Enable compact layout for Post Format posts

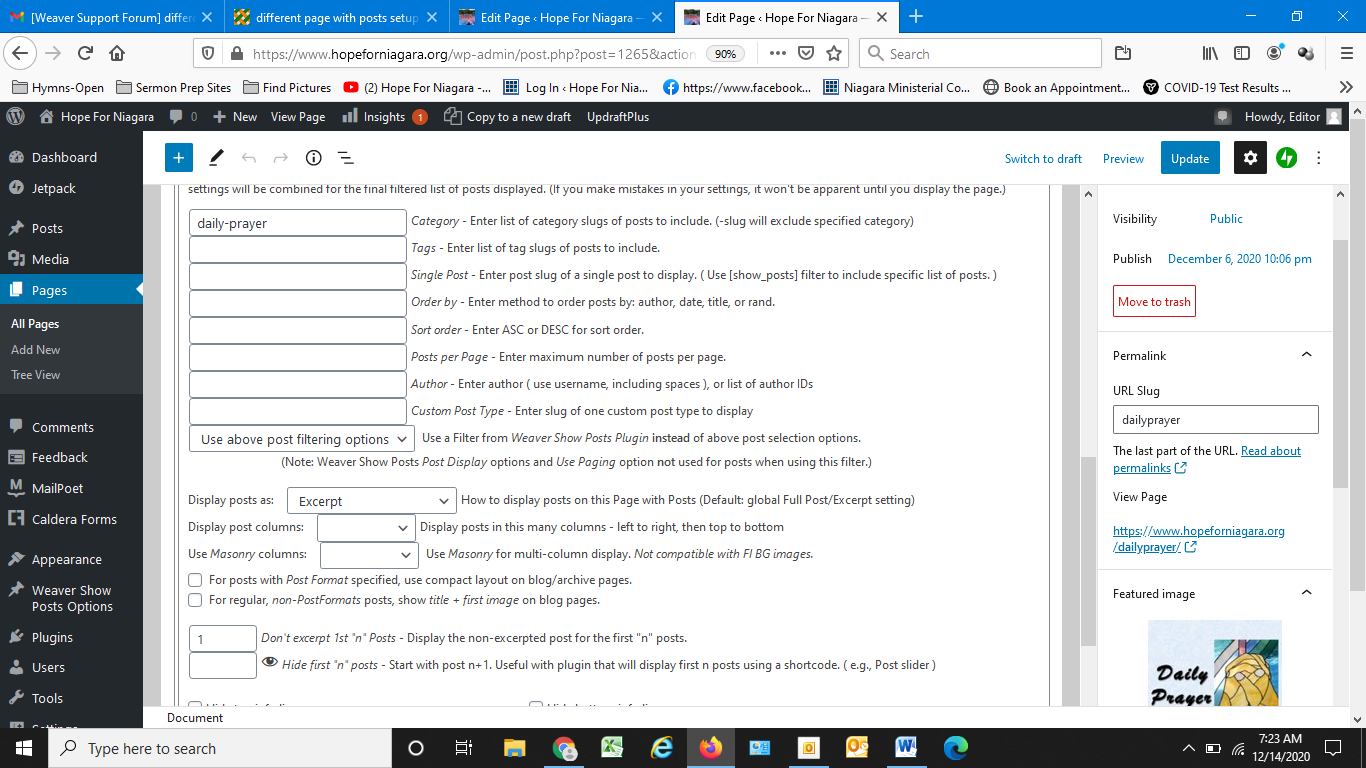195,580
